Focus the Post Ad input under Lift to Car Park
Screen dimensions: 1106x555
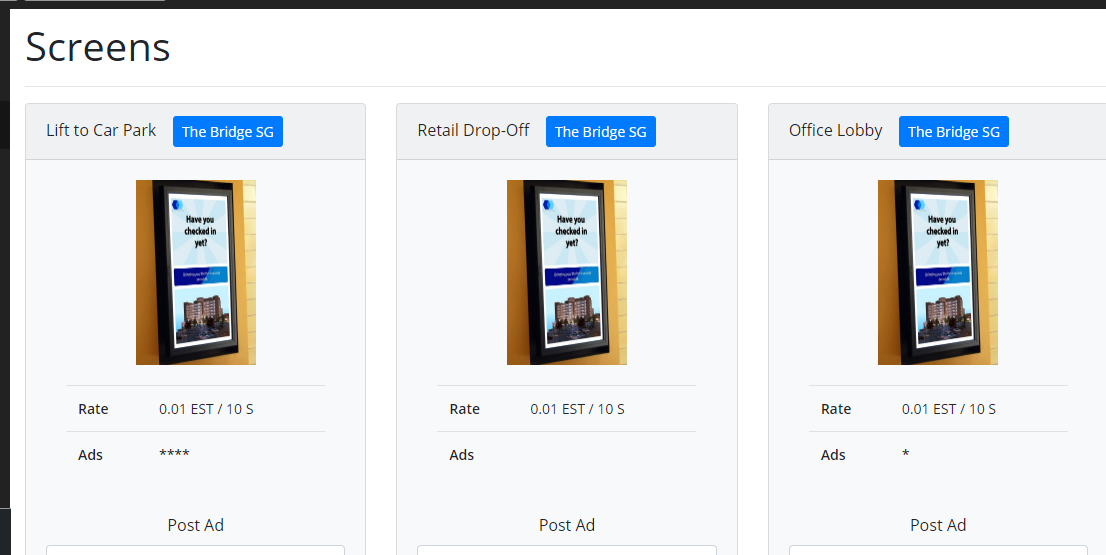(x=195, y=550)
